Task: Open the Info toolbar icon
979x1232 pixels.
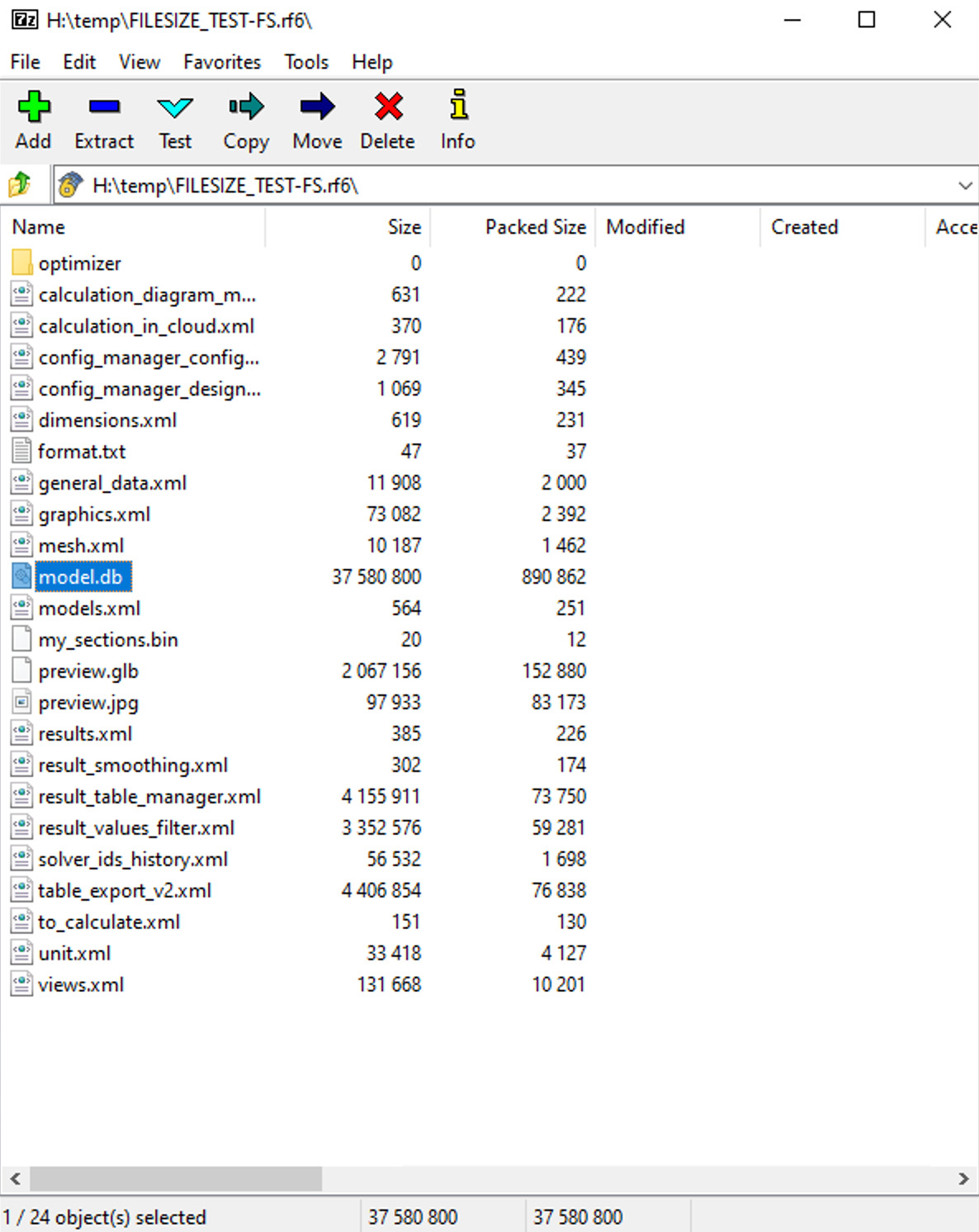Action: click(x=458, y=107)
